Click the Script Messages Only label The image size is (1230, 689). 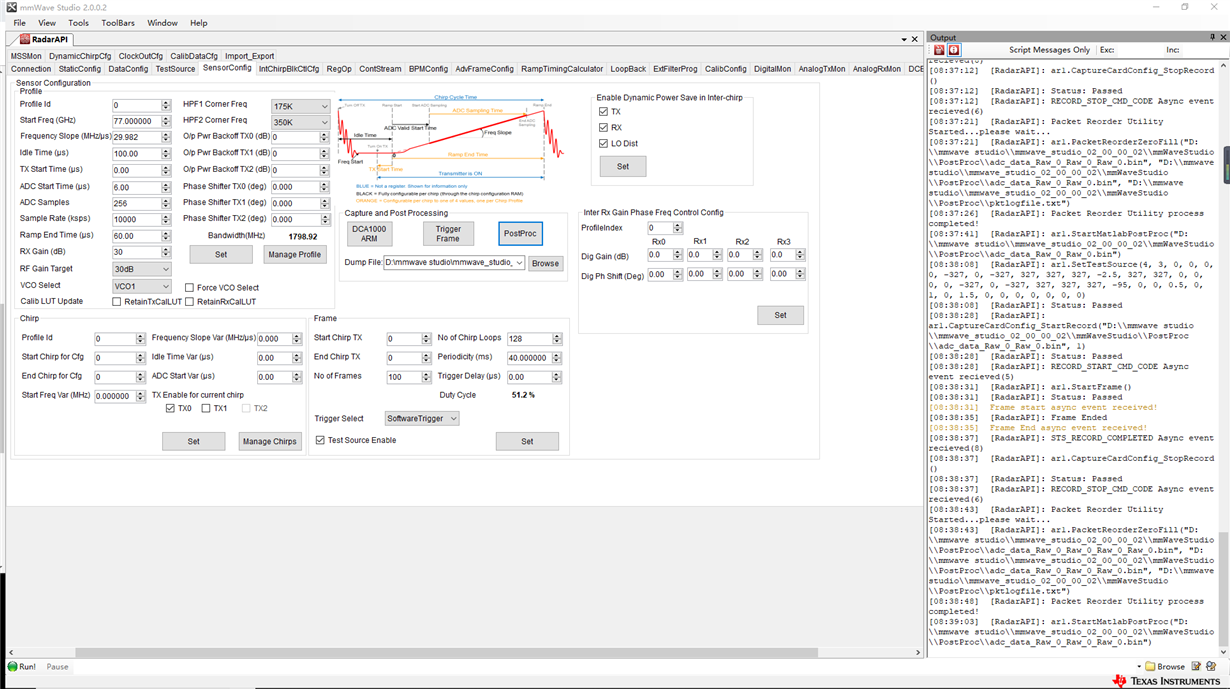(1049, 50)
